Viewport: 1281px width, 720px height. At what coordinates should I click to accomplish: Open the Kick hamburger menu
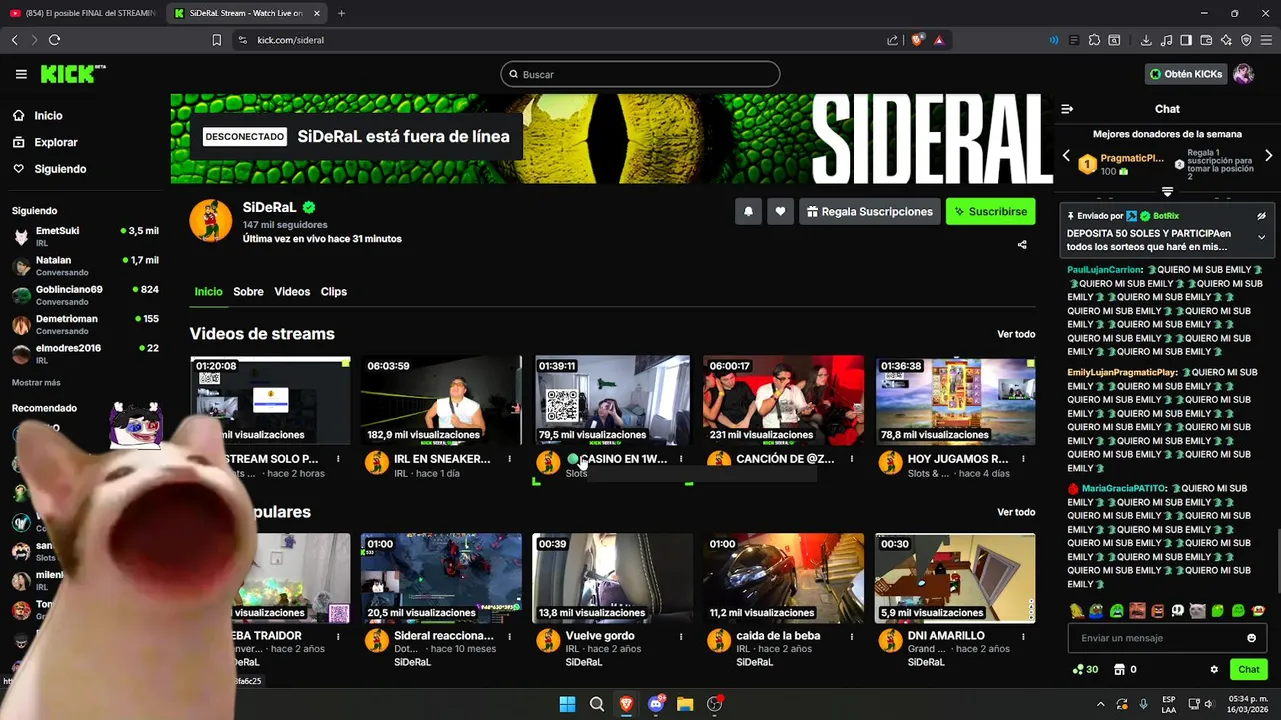click(21, 74)
